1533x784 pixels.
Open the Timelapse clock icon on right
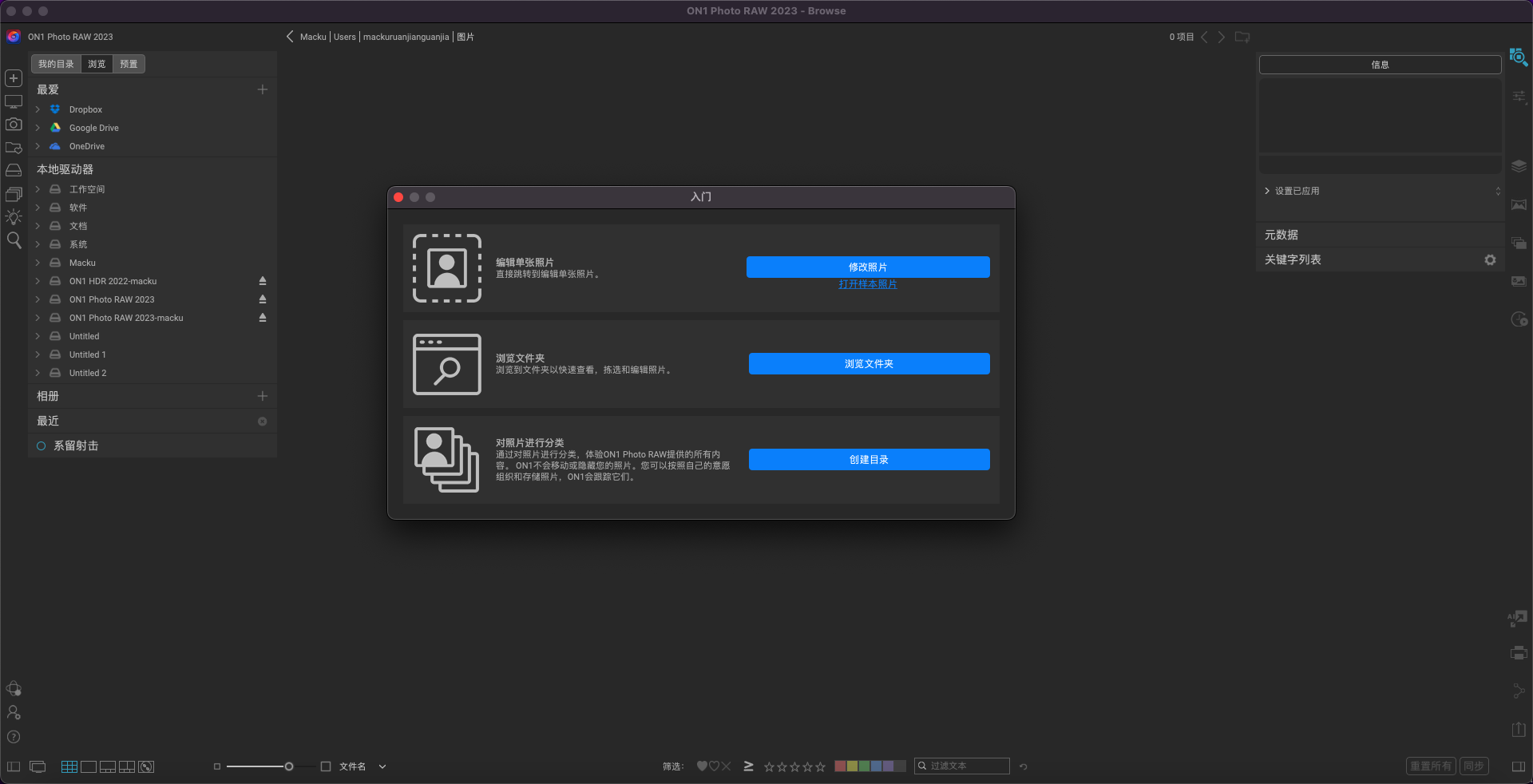click(x=1519, y=319)
